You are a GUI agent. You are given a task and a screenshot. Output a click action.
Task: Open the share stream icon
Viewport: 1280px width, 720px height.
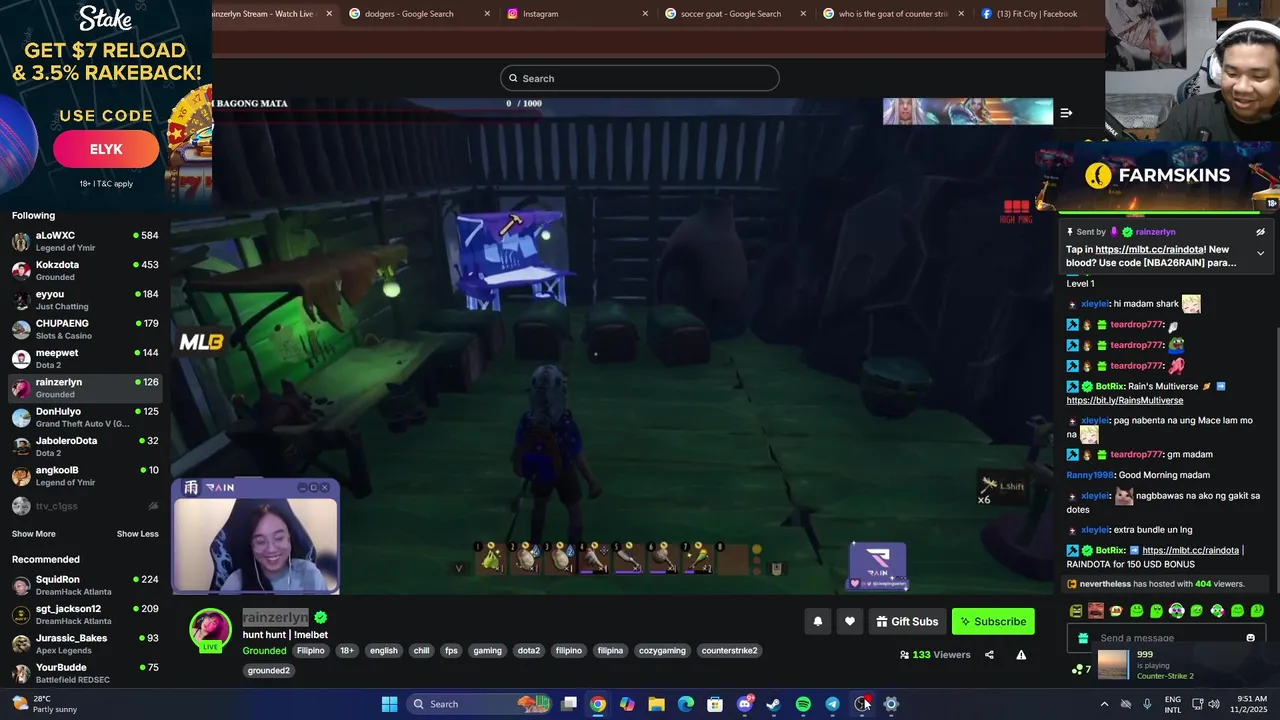click(x=989, y=655)
